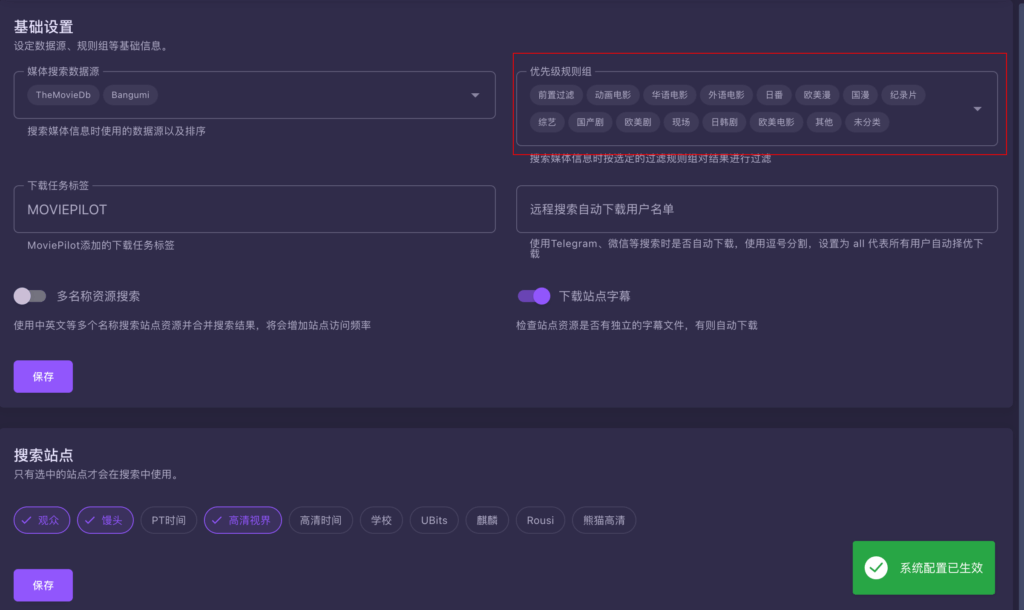Select the PT时间 site chip
1024x610 pixels.
tap(168, 520)
